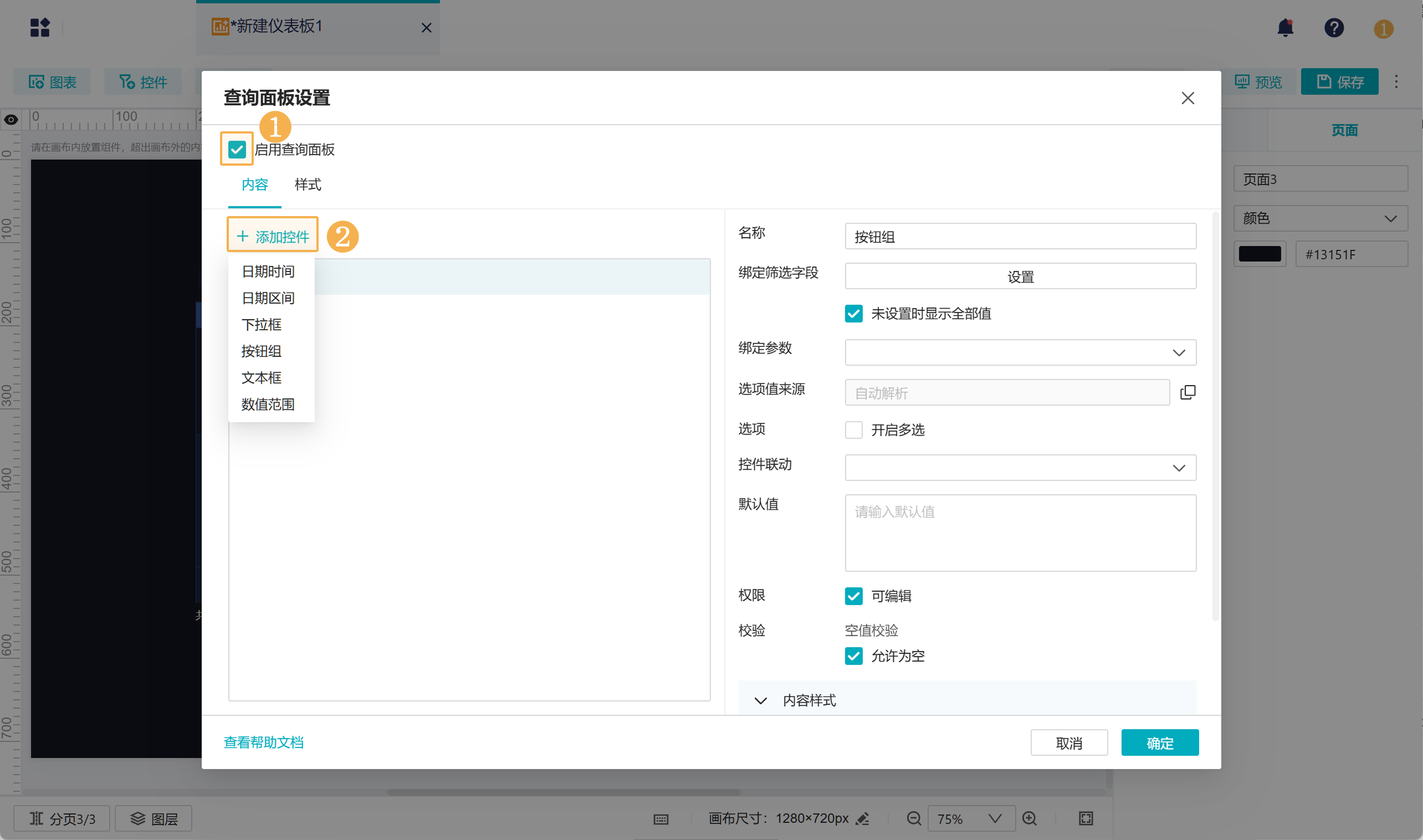
Task: Click the notification bell icon
Action: click(x=1285, y=28)
